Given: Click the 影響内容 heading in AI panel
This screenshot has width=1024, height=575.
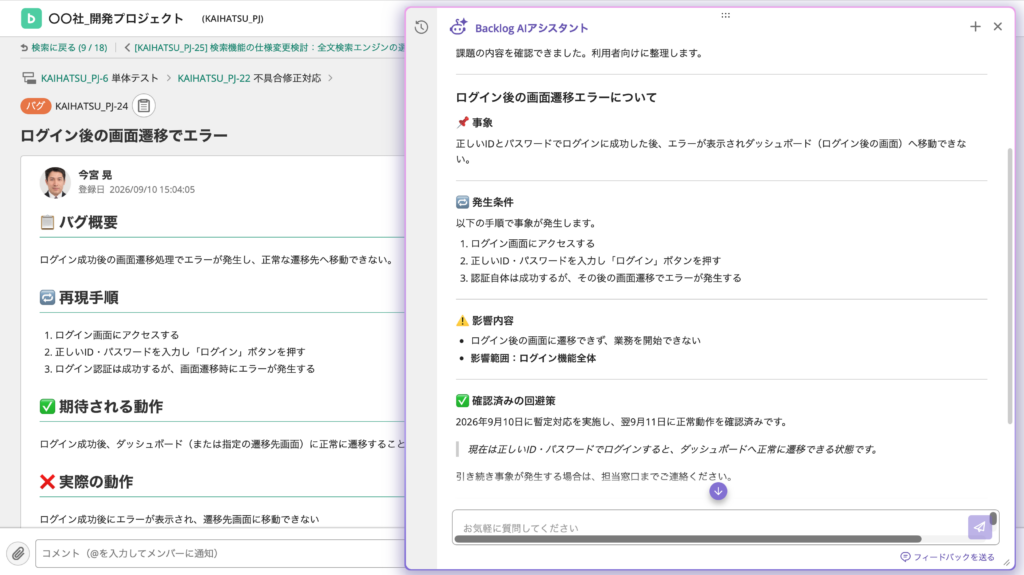Looking at the screenshot, I should click(x=492, y=321).
